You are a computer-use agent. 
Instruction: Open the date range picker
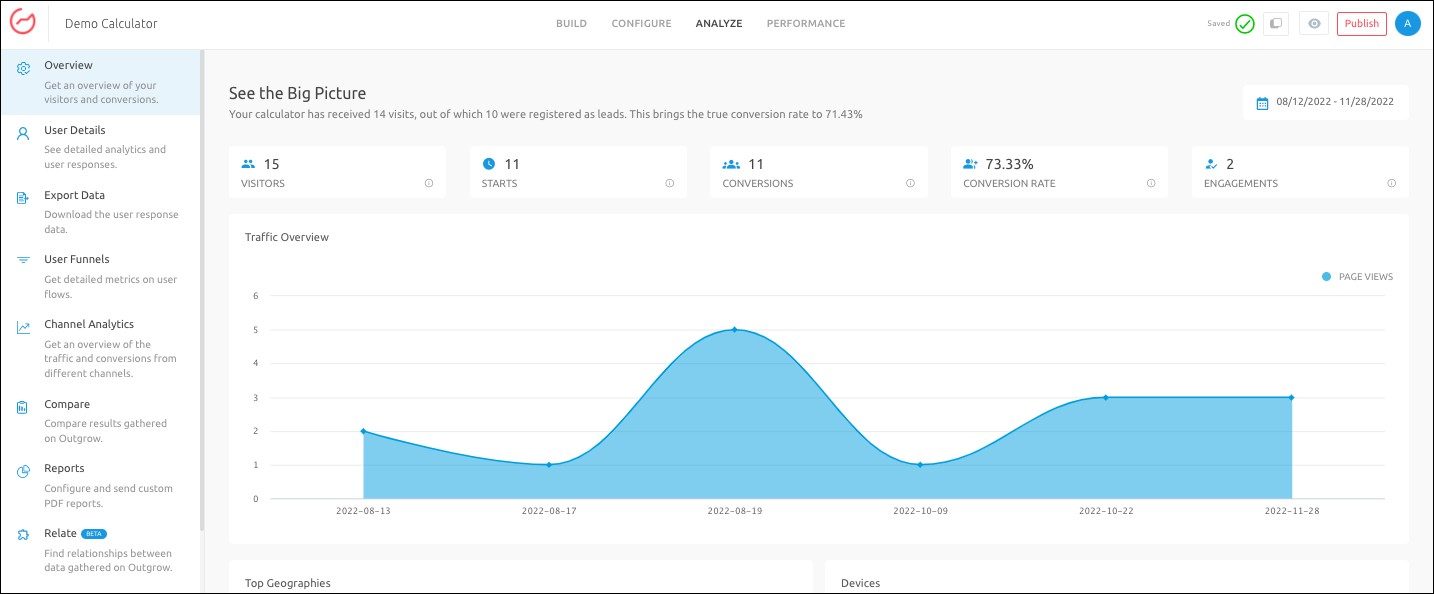1326,102
